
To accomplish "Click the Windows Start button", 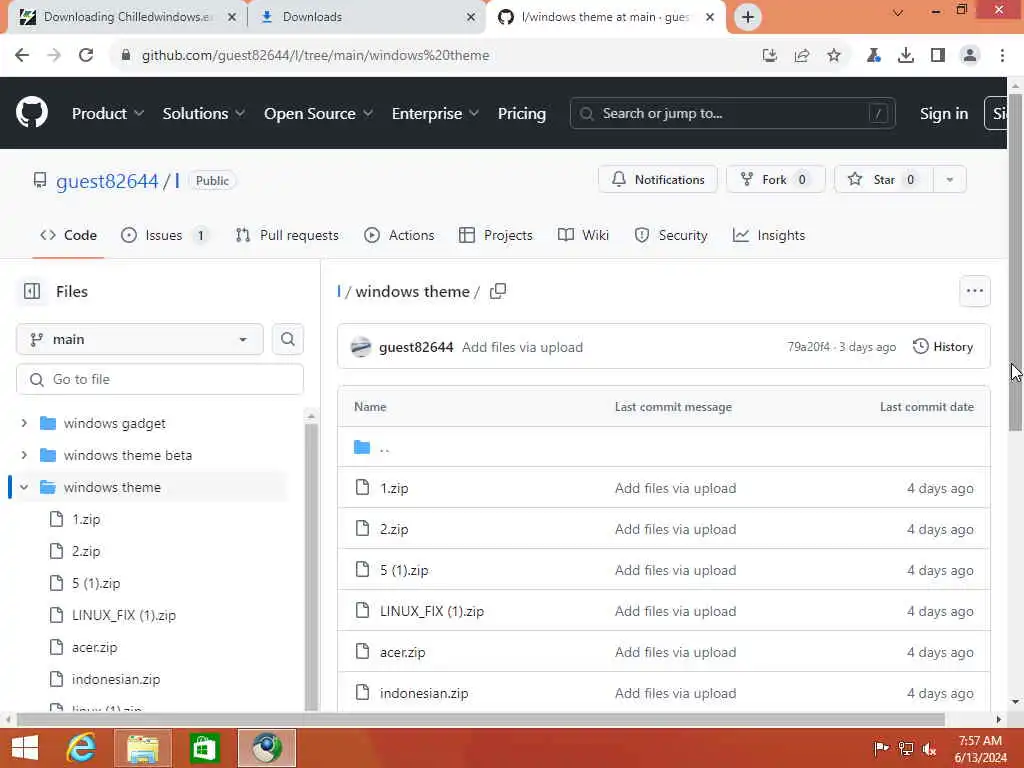I will (x=25, y=748).
